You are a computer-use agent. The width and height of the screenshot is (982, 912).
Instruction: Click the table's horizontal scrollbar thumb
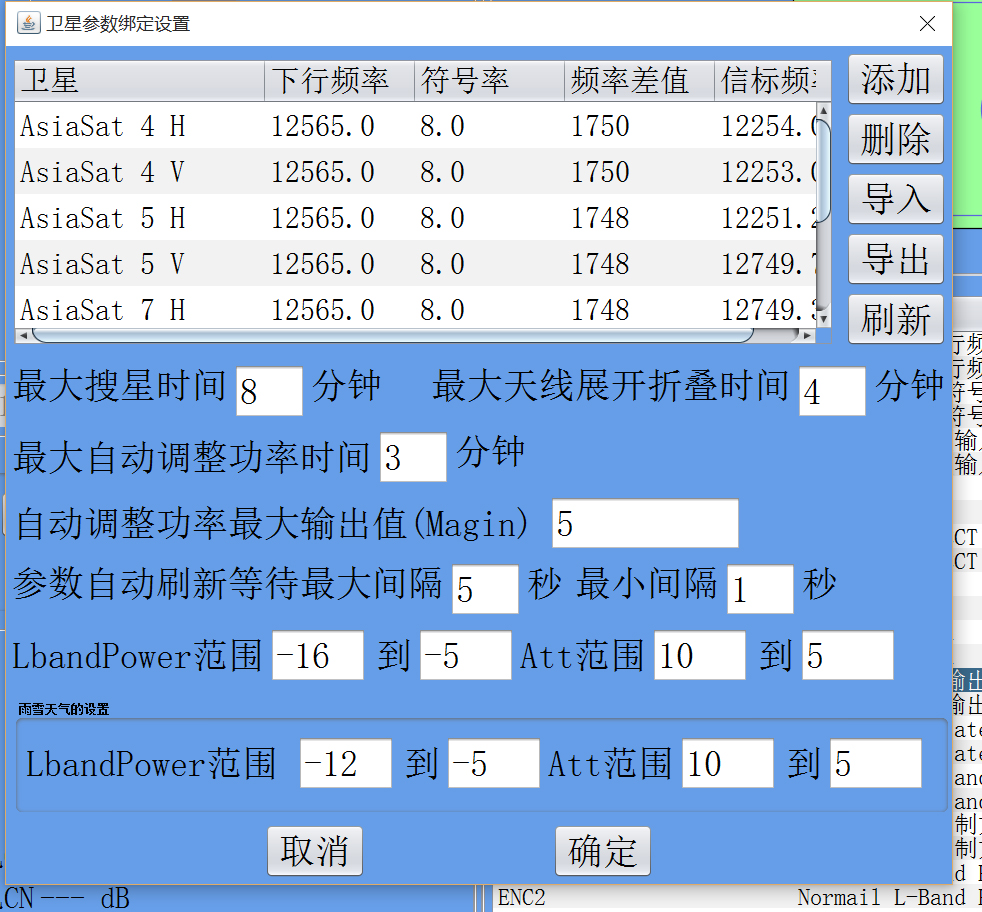tap(392, 336)
